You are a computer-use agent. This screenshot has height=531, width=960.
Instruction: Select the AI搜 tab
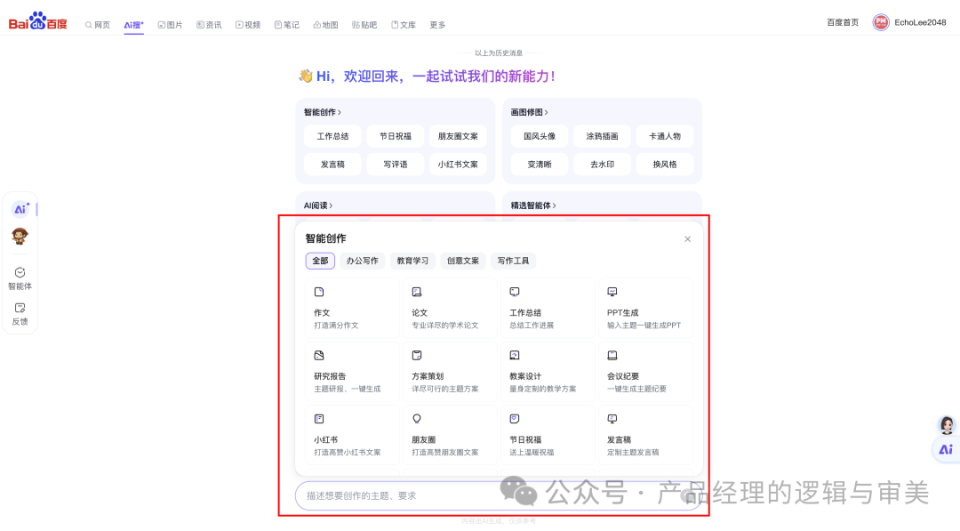click(133, 24)
